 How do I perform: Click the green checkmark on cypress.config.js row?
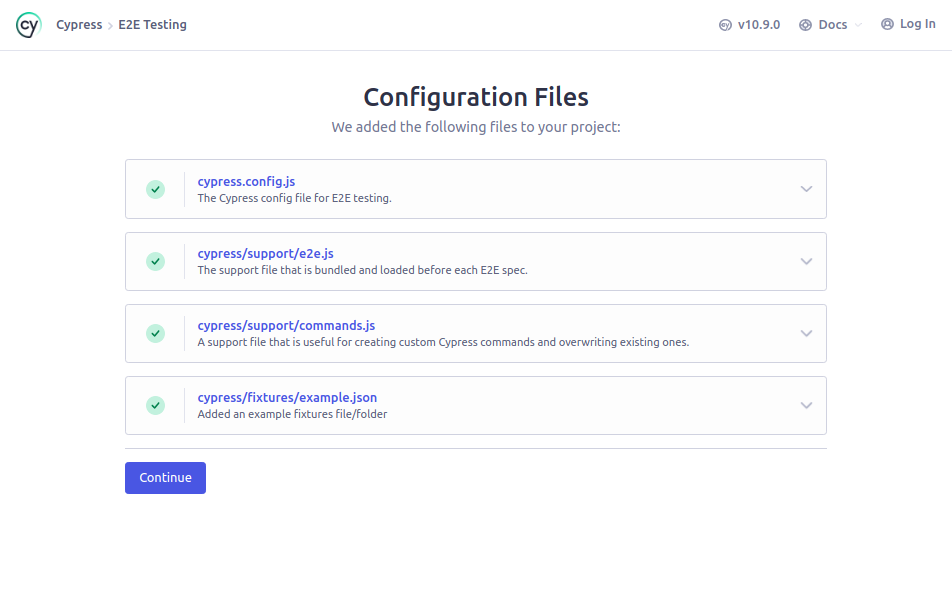click(x=155, y=189)
